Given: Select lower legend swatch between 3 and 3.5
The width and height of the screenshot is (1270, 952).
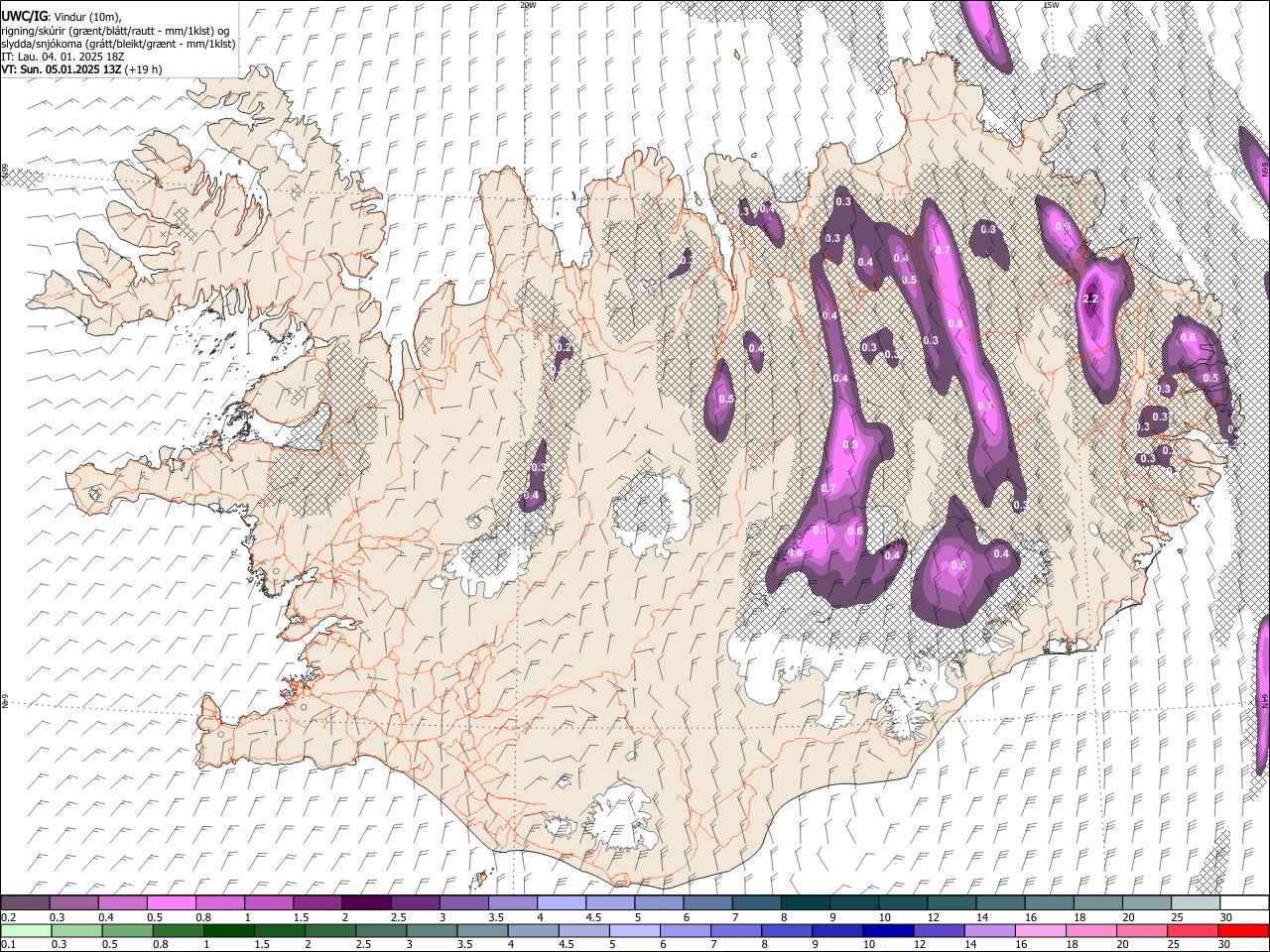Looking at the screenshot, I should tap(434, 931).
